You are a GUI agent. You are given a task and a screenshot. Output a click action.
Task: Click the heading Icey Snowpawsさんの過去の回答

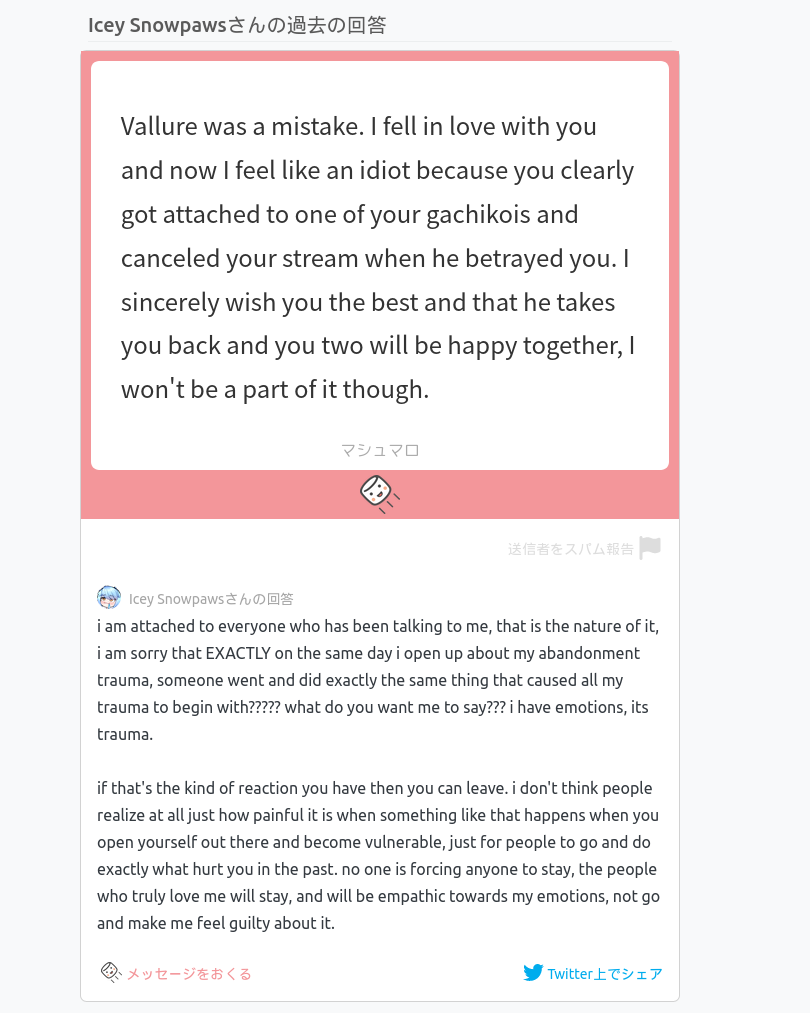tap(237, 25)
